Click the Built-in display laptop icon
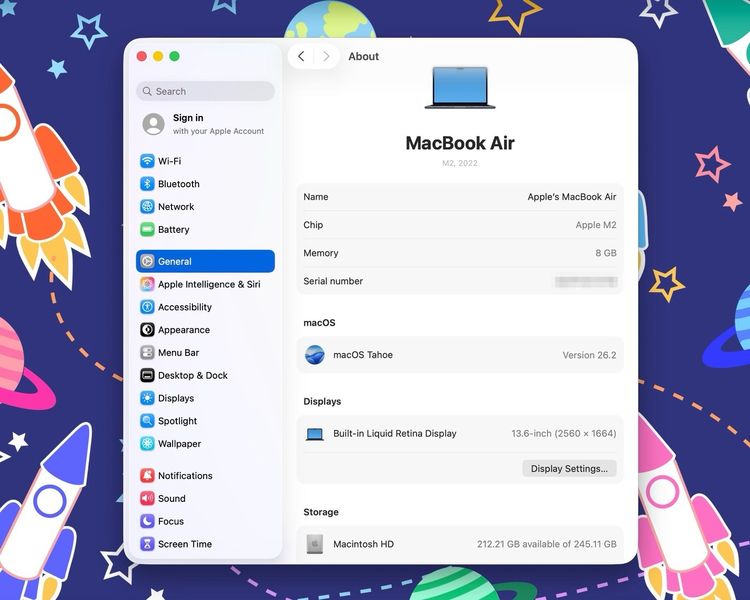The height and width of the screenshot is (600, 750). (315, 434)
